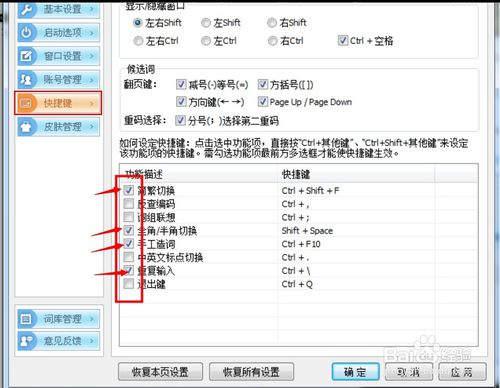500x388 pixels.
Task: Click the 功能描述 column header
Action: coord(199,174)
